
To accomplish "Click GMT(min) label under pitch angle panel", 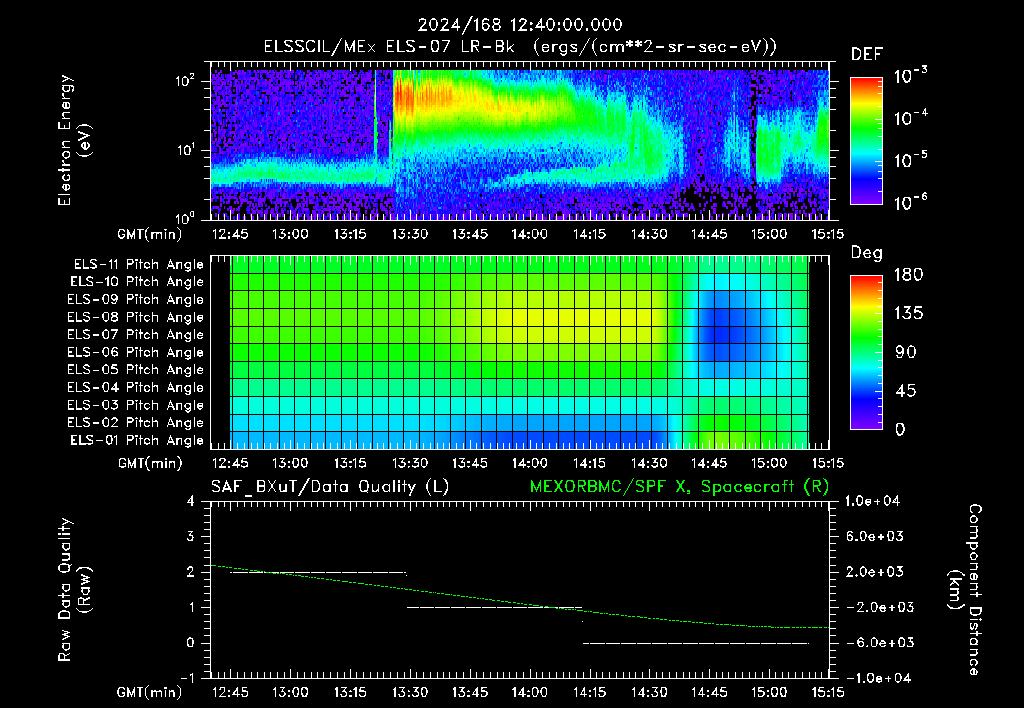I will click(150, 464).
